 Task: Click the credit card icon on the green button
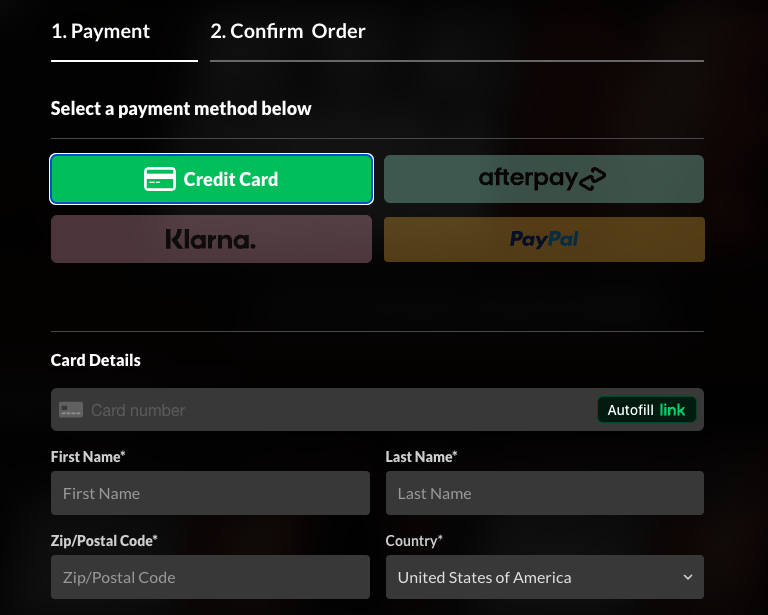click(x=160, y=180)
